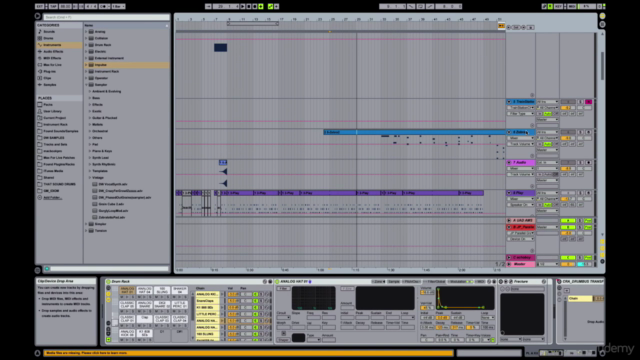Switch to Modulation tab
The width and height of the screenshot is (640, 360).
click(x=460, y=282)
